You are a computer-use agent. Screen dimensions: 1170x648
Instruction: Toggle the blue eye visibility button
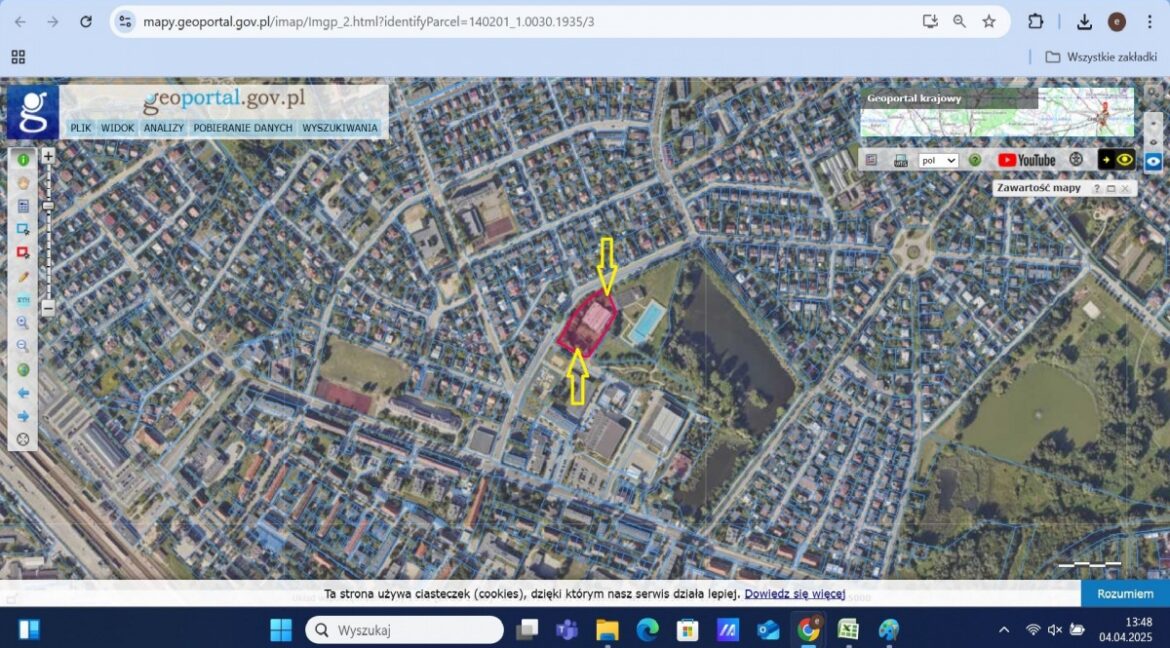pos(1154,161)
